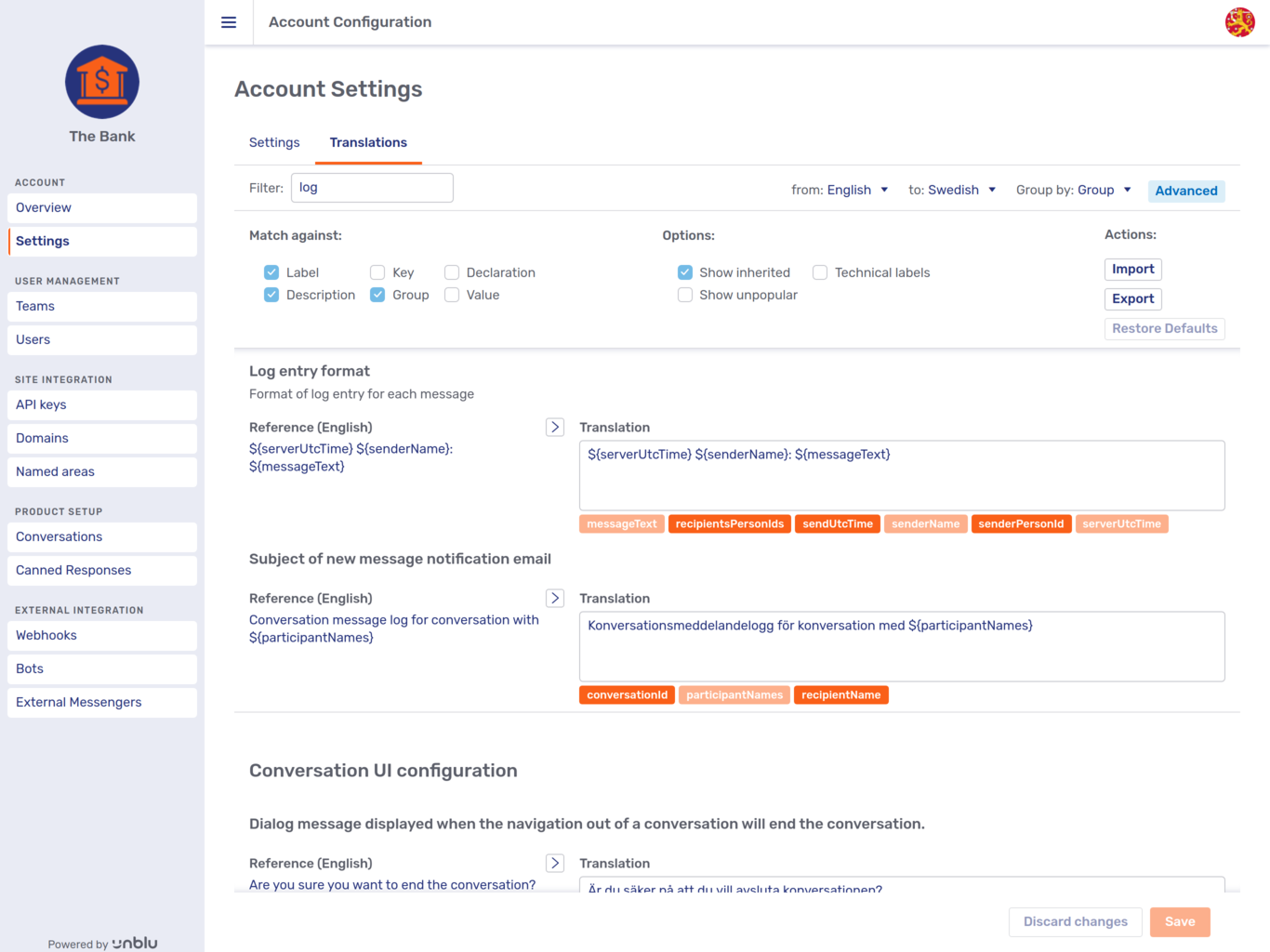The image size is (1270, 952).
Task: Click The Bank account logo
Action: (x=101, y=82)
